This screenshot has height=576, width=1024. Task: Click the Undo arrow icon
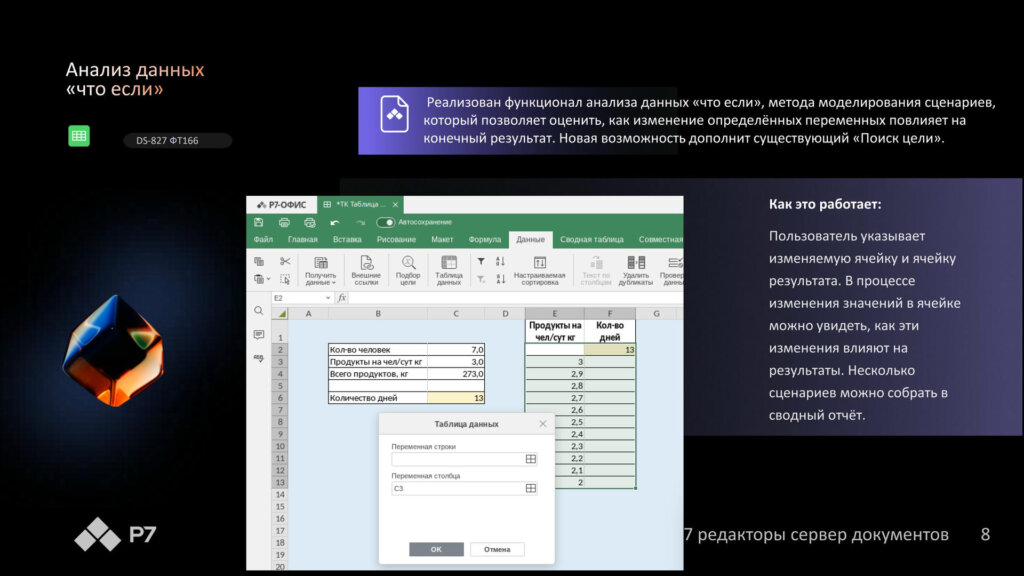tap(334, 222)
